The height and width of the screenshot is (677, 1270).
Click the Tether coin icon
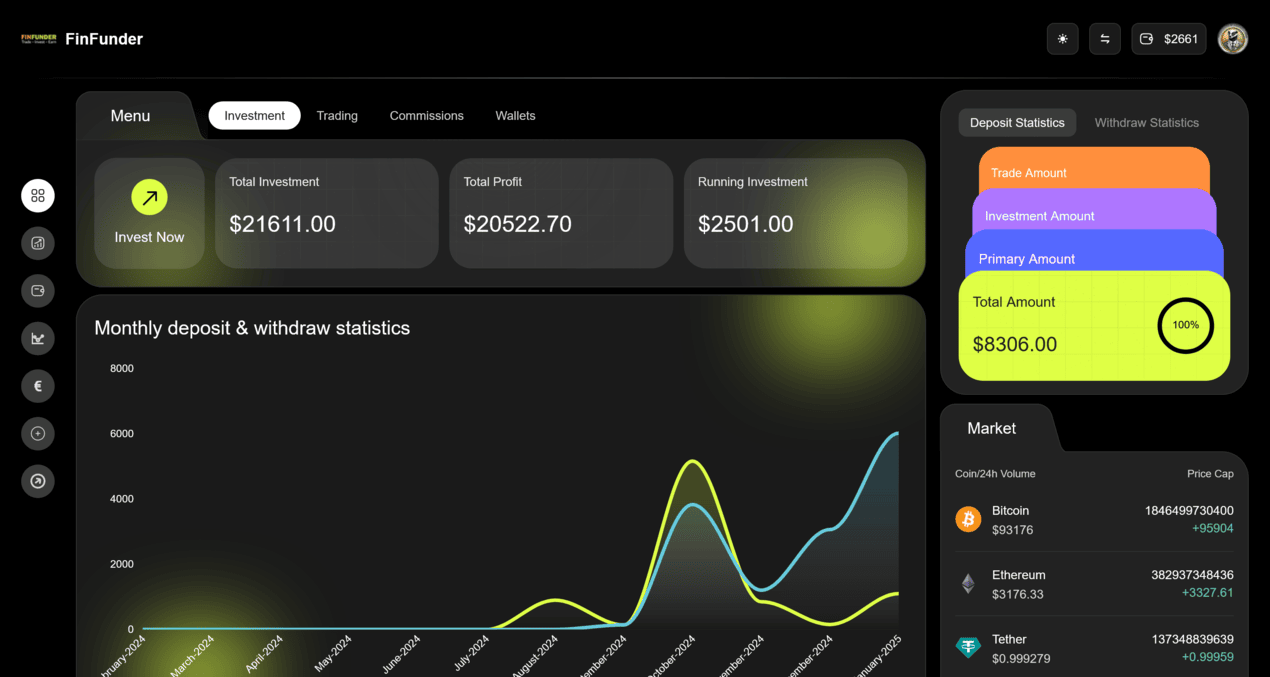(968, 648)
